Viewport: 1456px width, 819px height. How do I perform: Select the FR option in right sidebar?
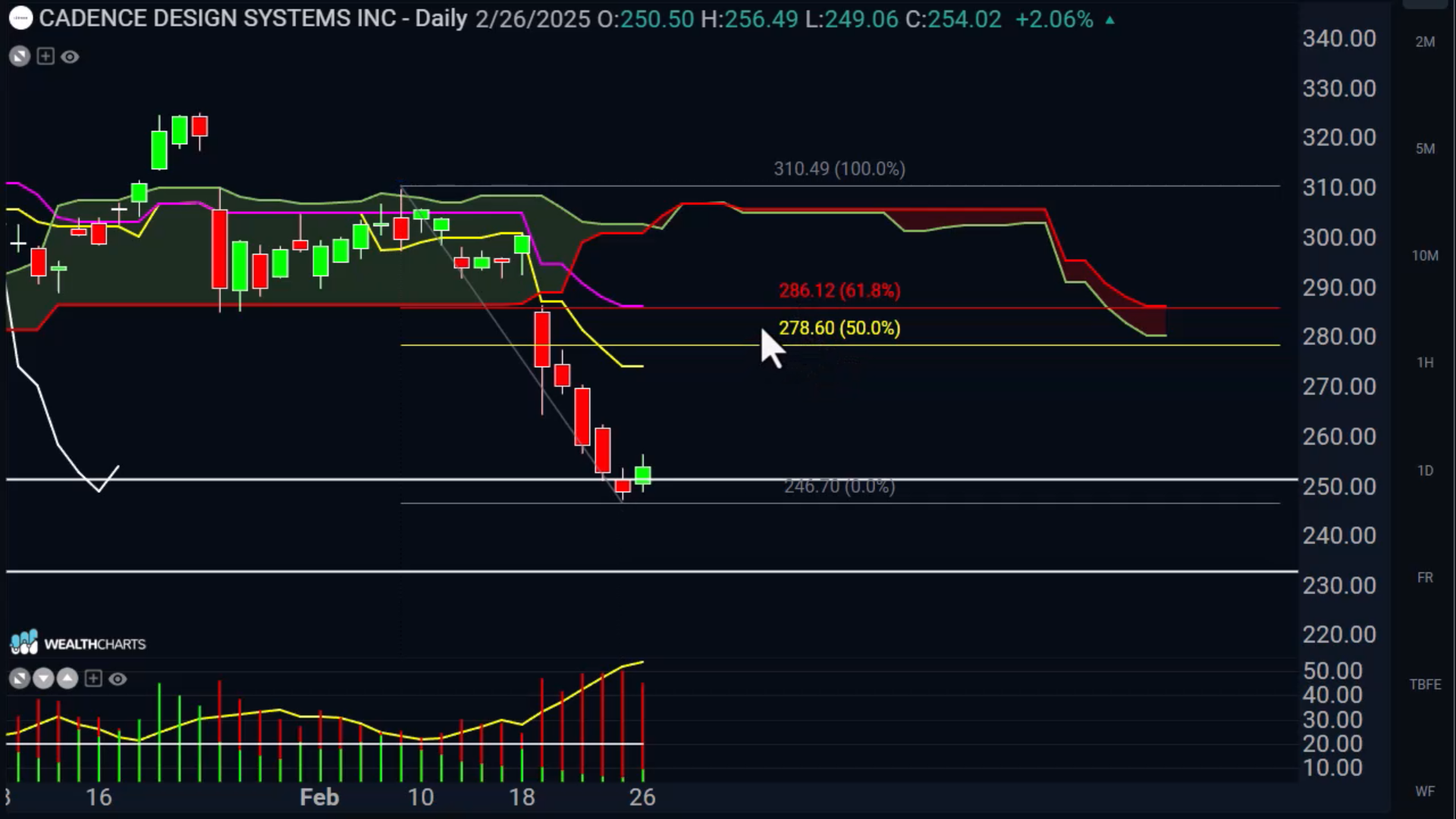point(1425,577)
